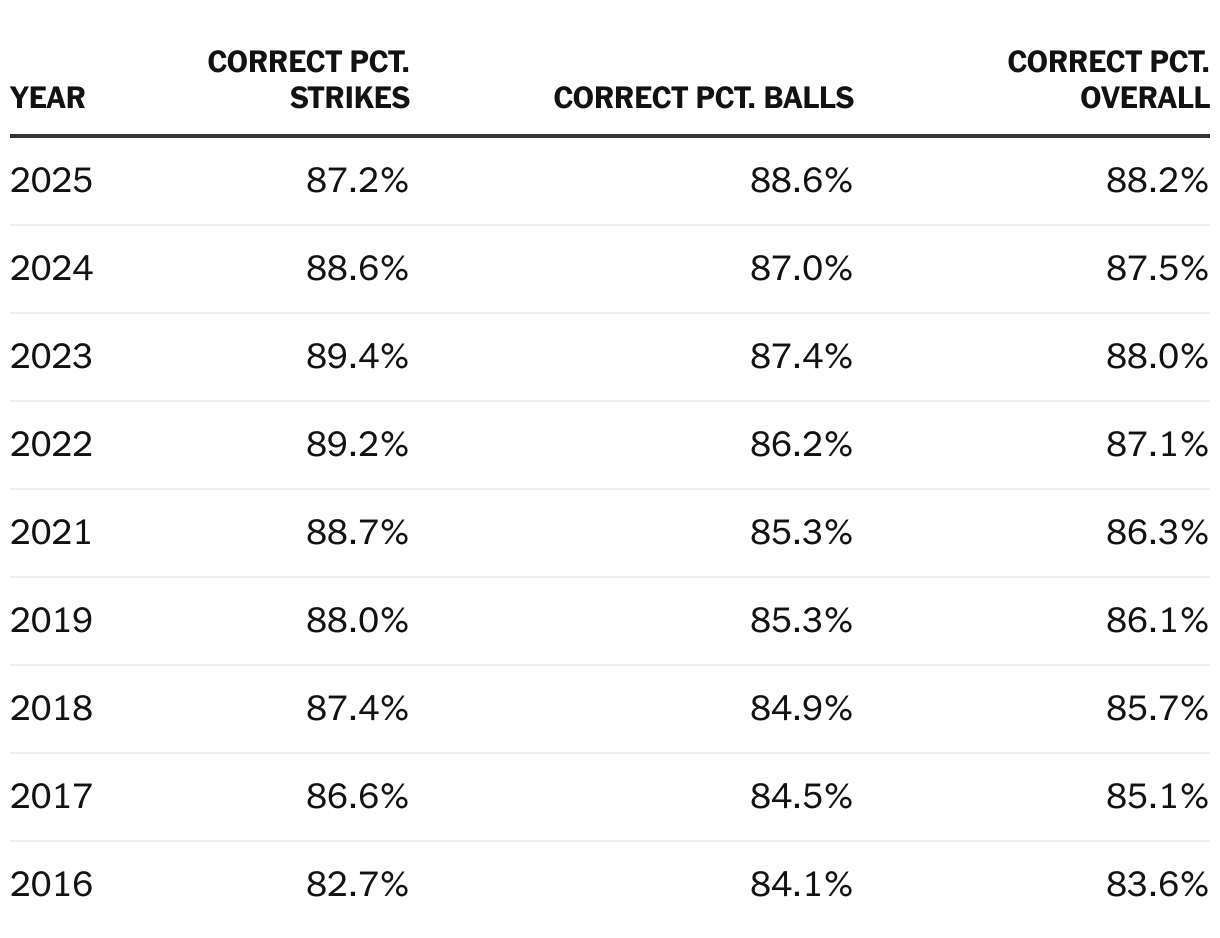Click the 2018 balls value 84.9%
The height and width of the screenshot is (938, 1220).
coord(801,709)
